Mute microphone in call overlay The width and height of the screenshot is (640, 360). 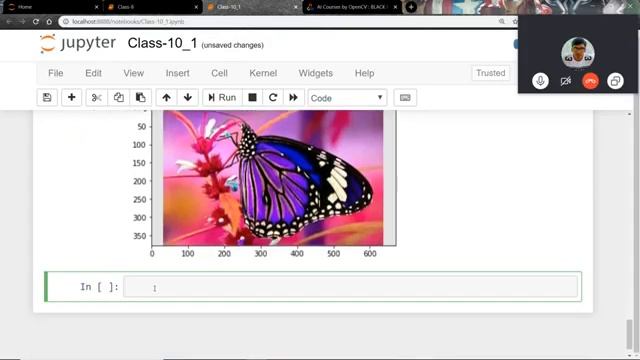[540, 81]
